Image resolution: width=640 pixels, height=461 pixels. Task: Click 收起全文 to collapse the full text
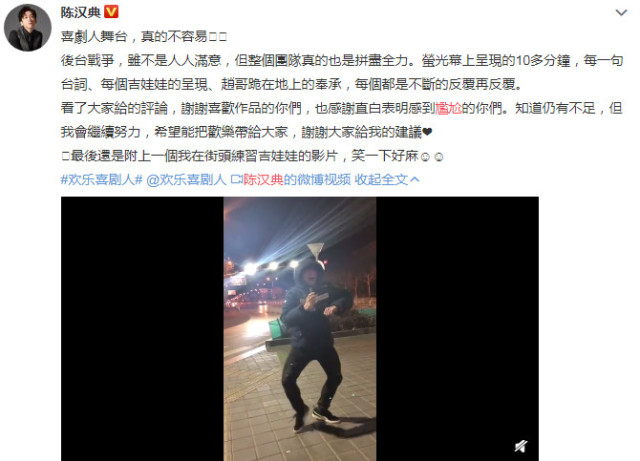(x=381, y=179)
